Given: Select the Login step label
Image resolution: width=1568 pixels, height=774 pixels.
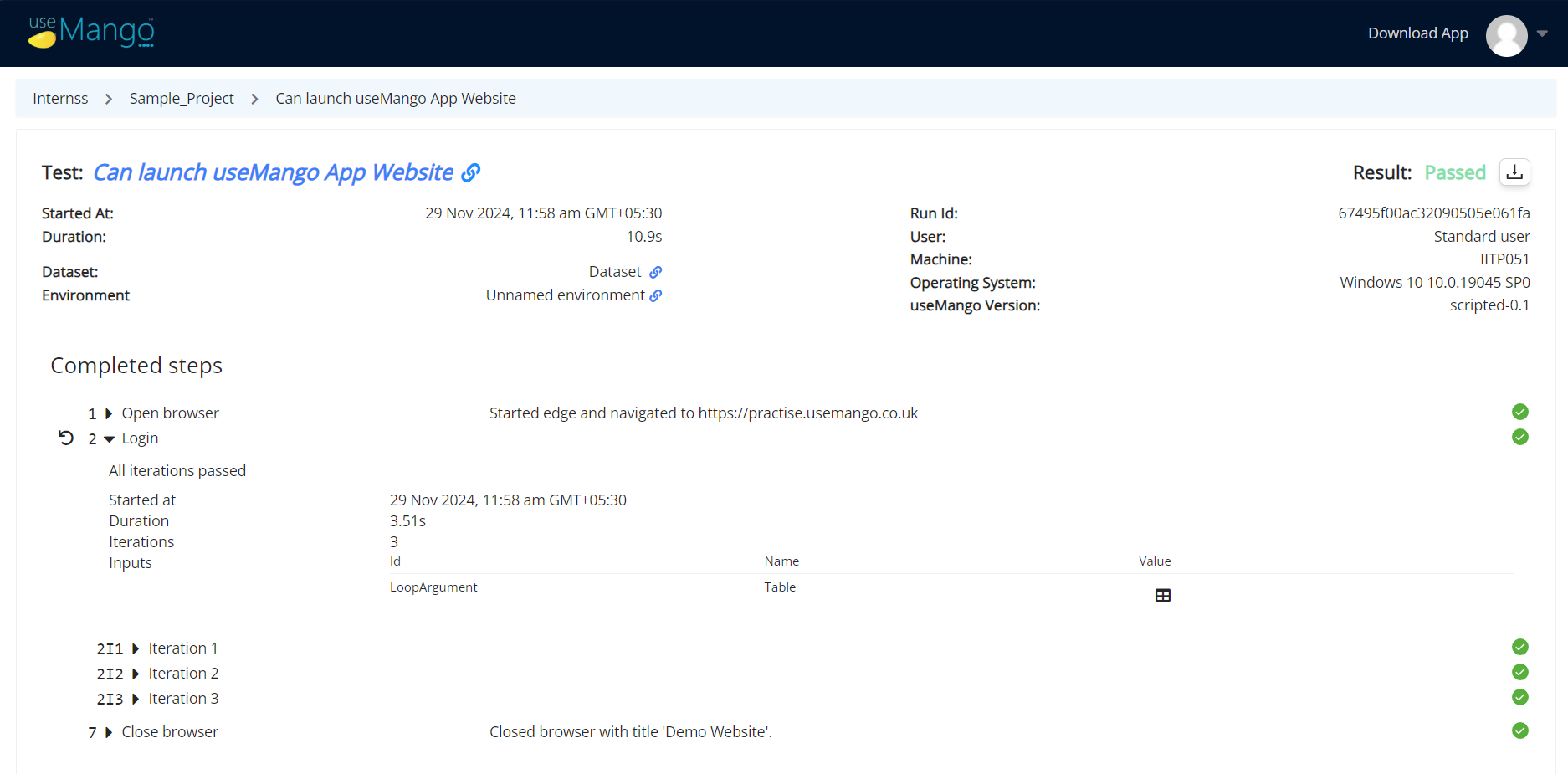Looking at the screenshot, I should (x=140, y=438).
